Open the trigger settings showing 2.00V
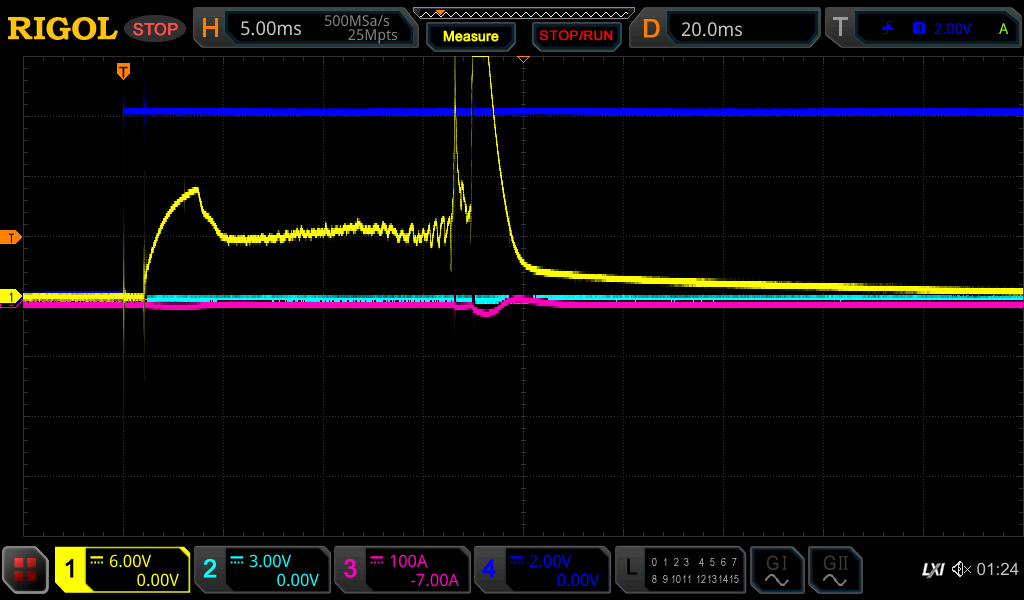Viewport: 1024px width, 600px height. [925, 29]
